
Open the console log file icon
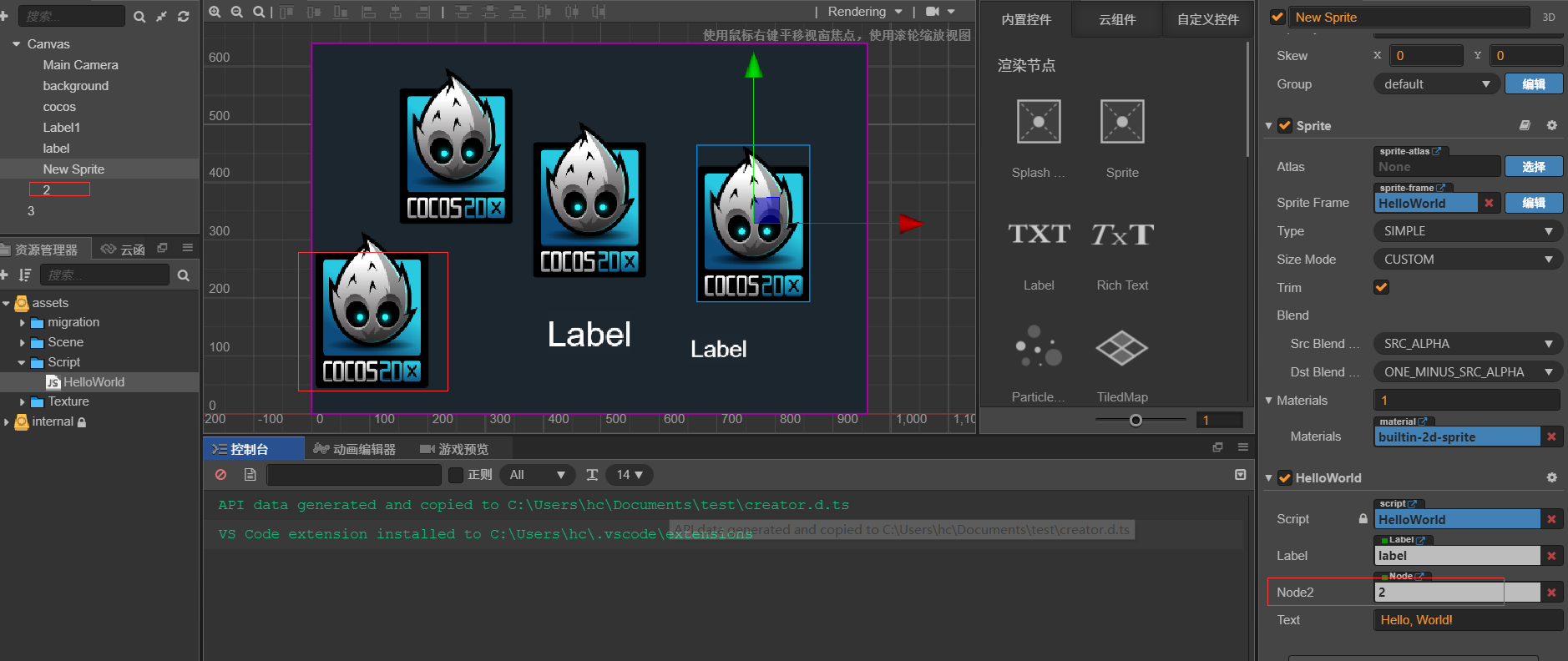click(x=250, y=475)
